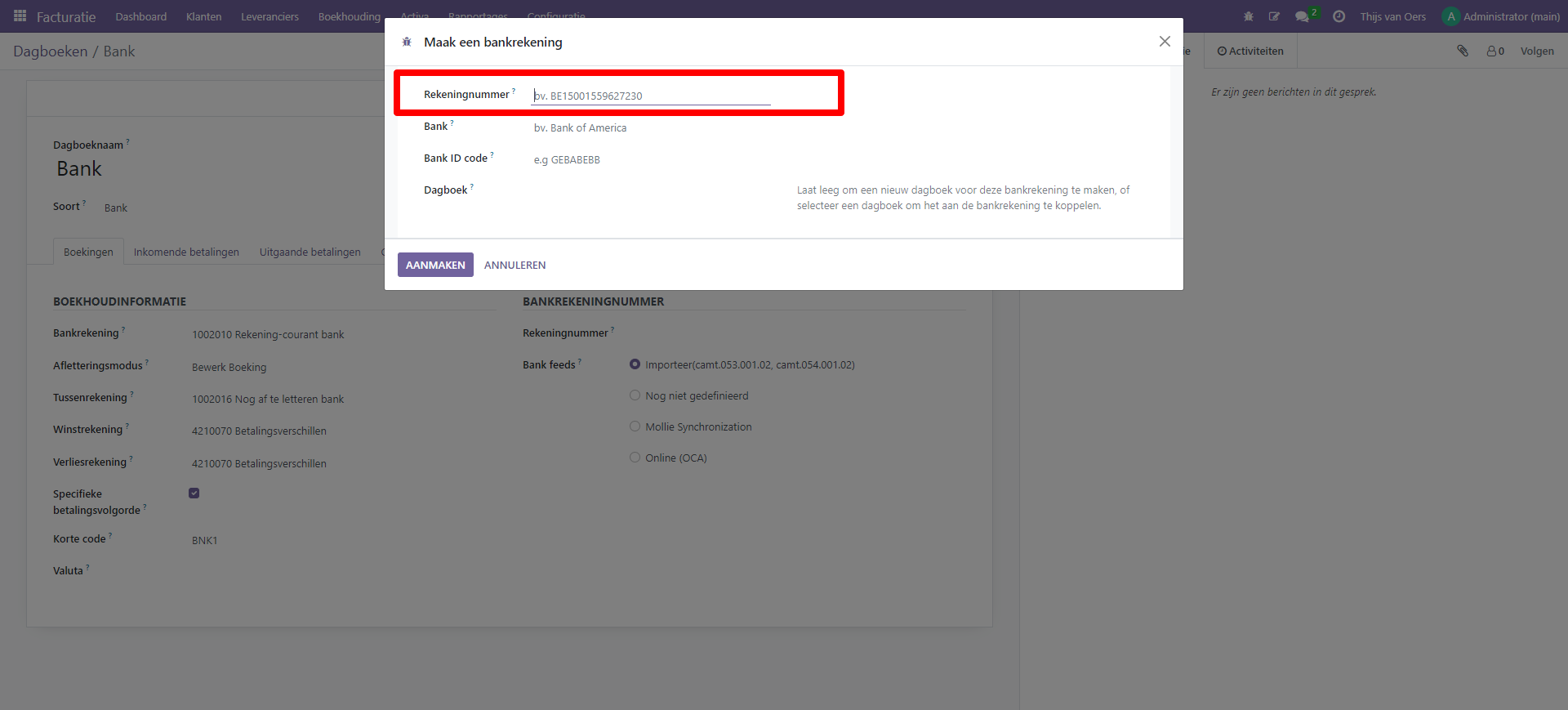Select Mollie Synchronization radio button
Image resolution: width=1568 pixels, height=710 pixels.
point(635,426)
